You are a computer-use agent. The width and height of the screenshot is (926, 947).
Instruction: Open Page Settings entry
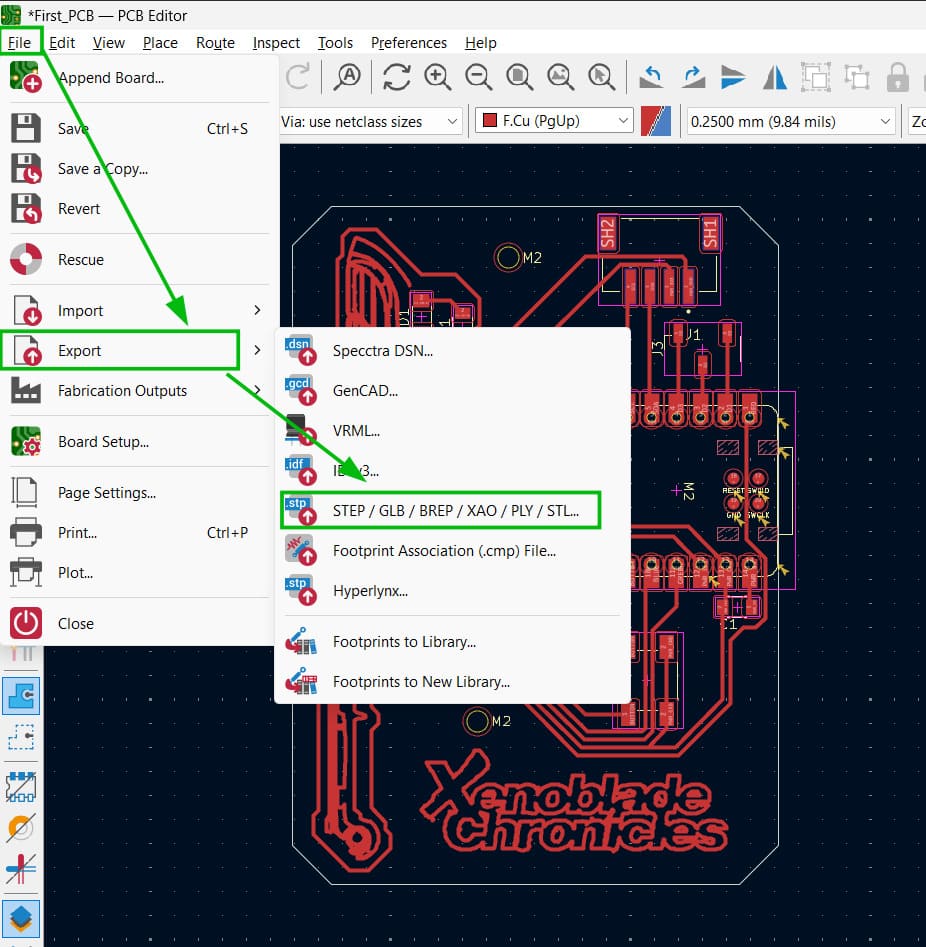click(x=139, y=492)
